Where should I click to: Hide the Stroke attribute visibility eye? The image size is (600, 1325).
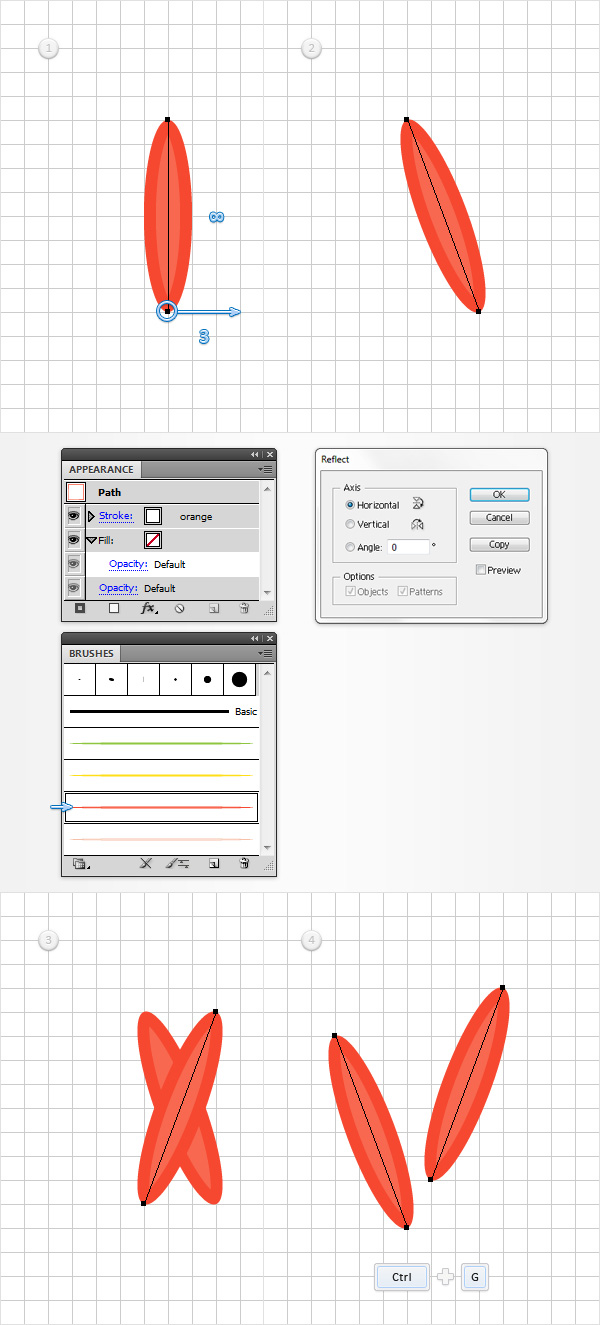point(74,516)
